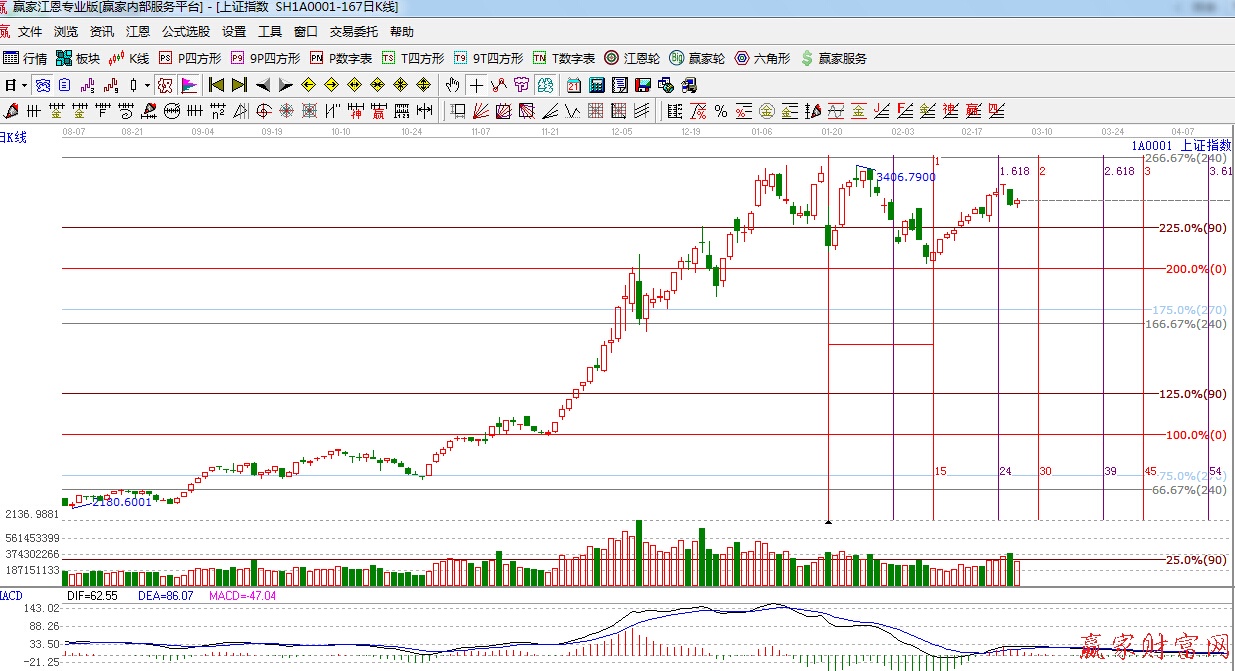This screenshot has width=1235, height=671.
Task: Toggle the crosshair cursor mode
Action: pyautogui.click(x=477, y=85)
